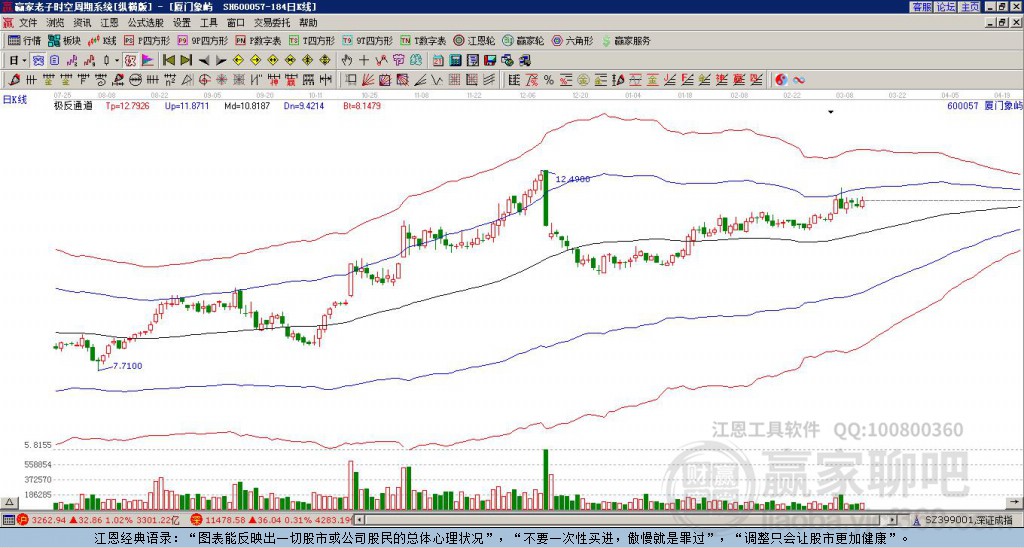The height and width of the screenshot is (548, 1024).
Task: Open the 交易委托 menu
Action: coord(272,23)
